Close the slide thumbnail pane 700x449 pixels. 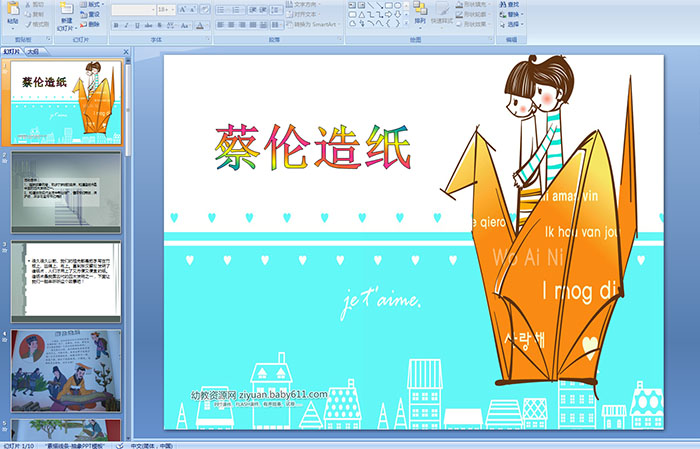click(x=126, y=52)
